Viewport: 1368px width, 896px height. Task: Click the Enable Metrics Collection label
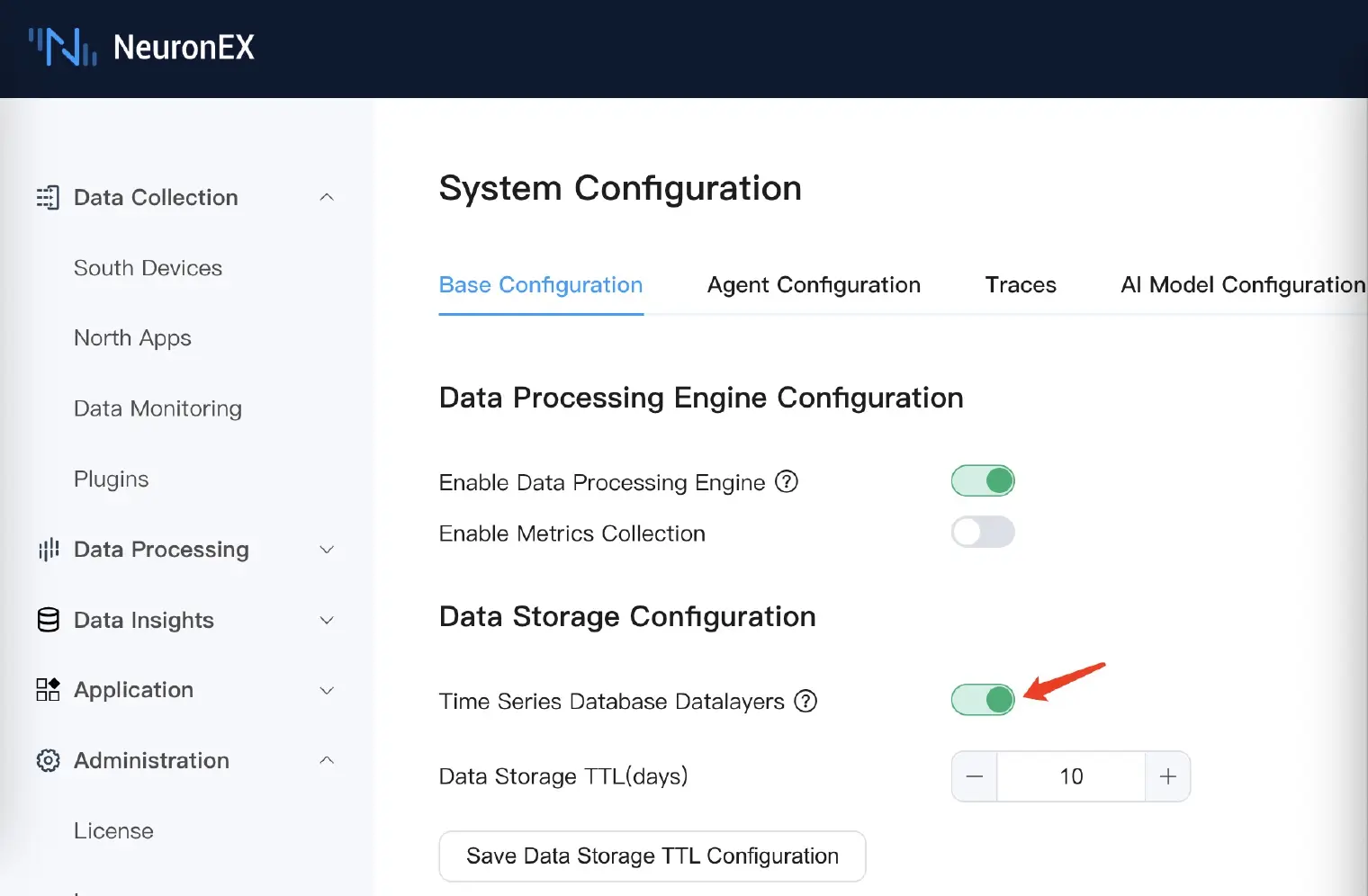coord(572,533)
